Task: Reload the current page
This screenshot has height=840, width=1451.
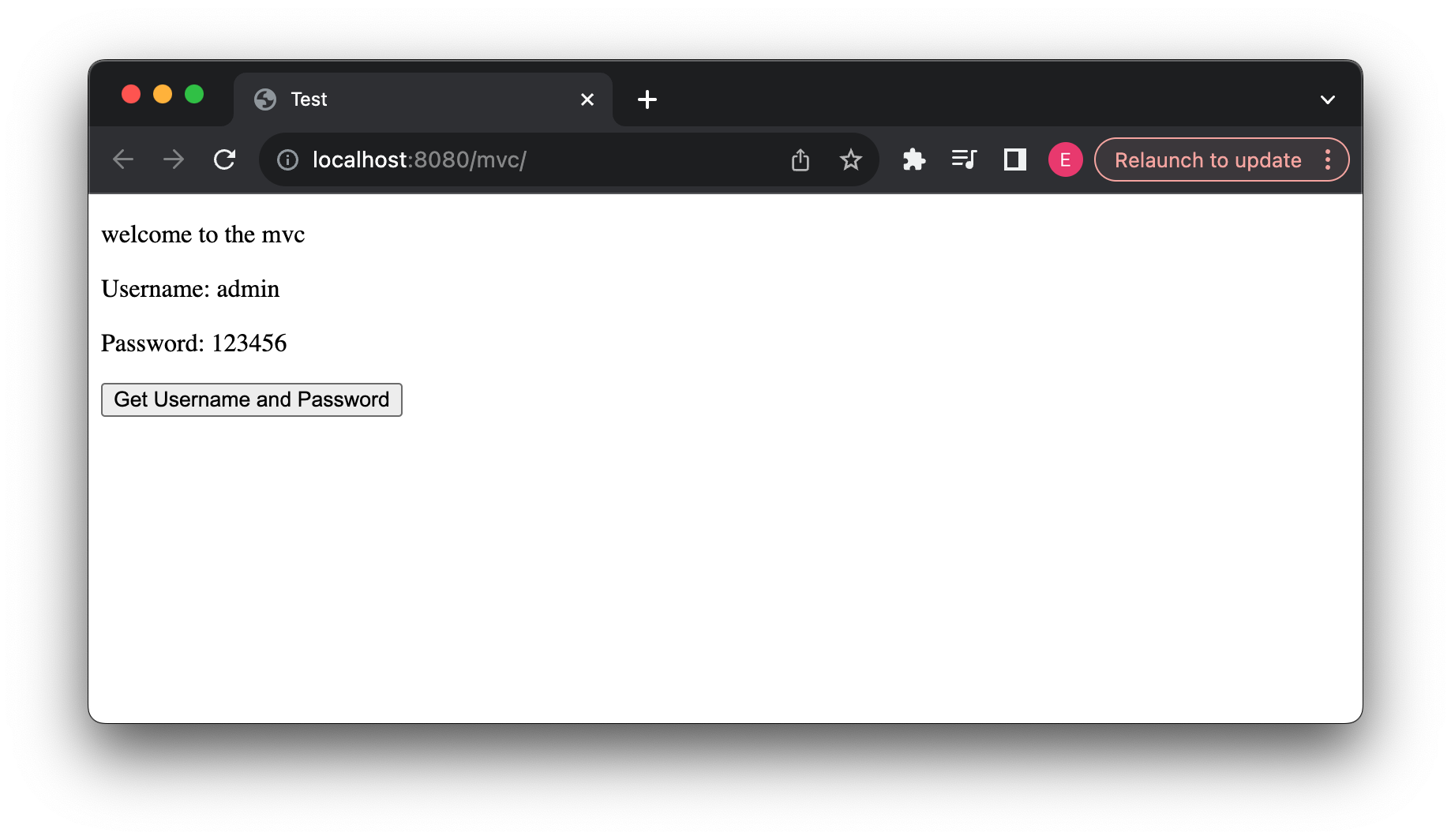Action: [225, 159]
